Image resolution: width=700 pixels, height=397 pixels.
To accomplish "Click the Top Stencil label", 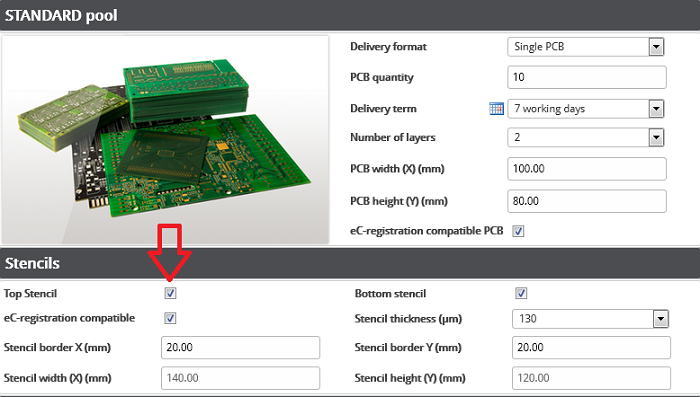I will point(30,293).
